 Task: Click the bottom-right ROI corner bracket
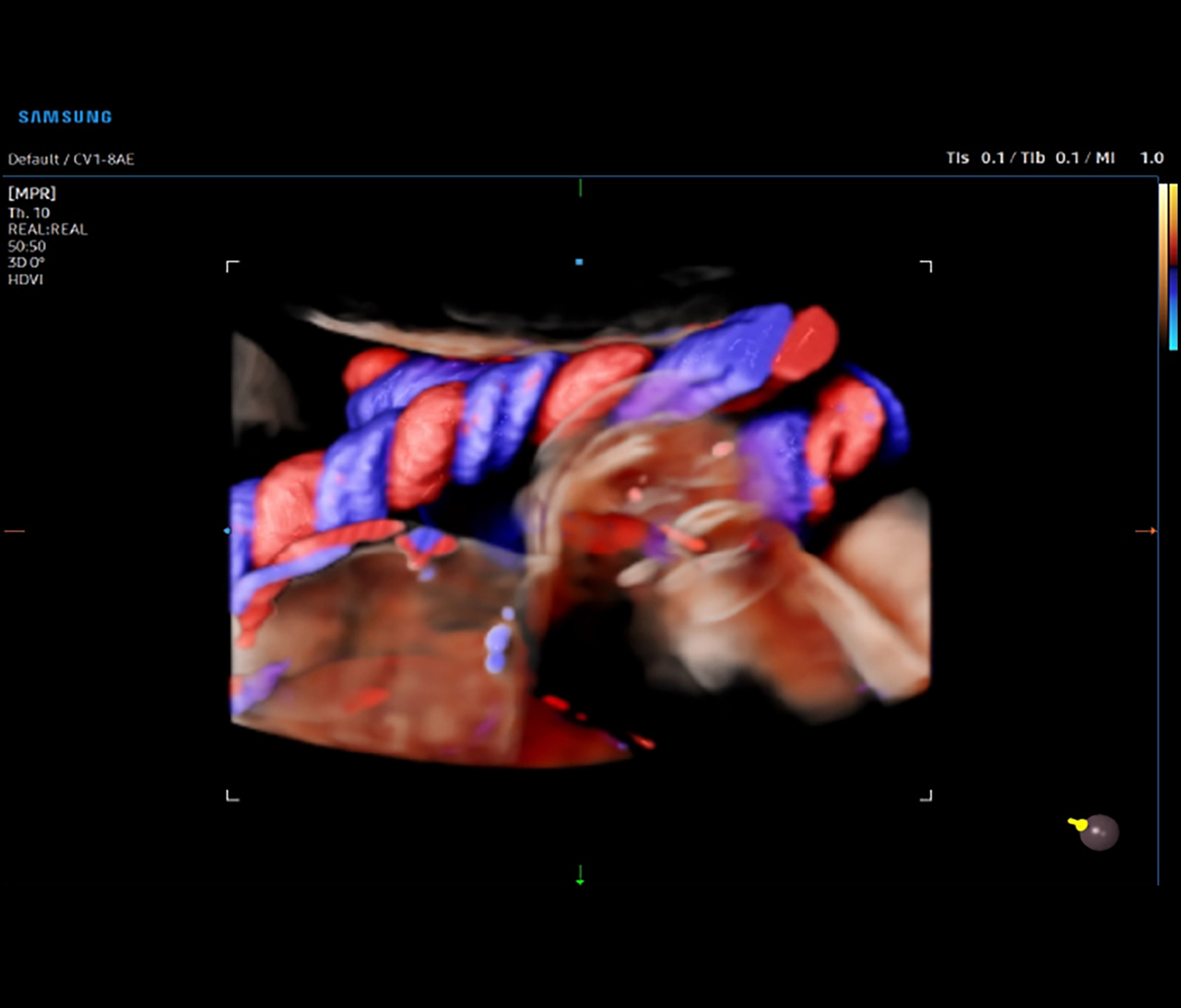click(926, 795)
